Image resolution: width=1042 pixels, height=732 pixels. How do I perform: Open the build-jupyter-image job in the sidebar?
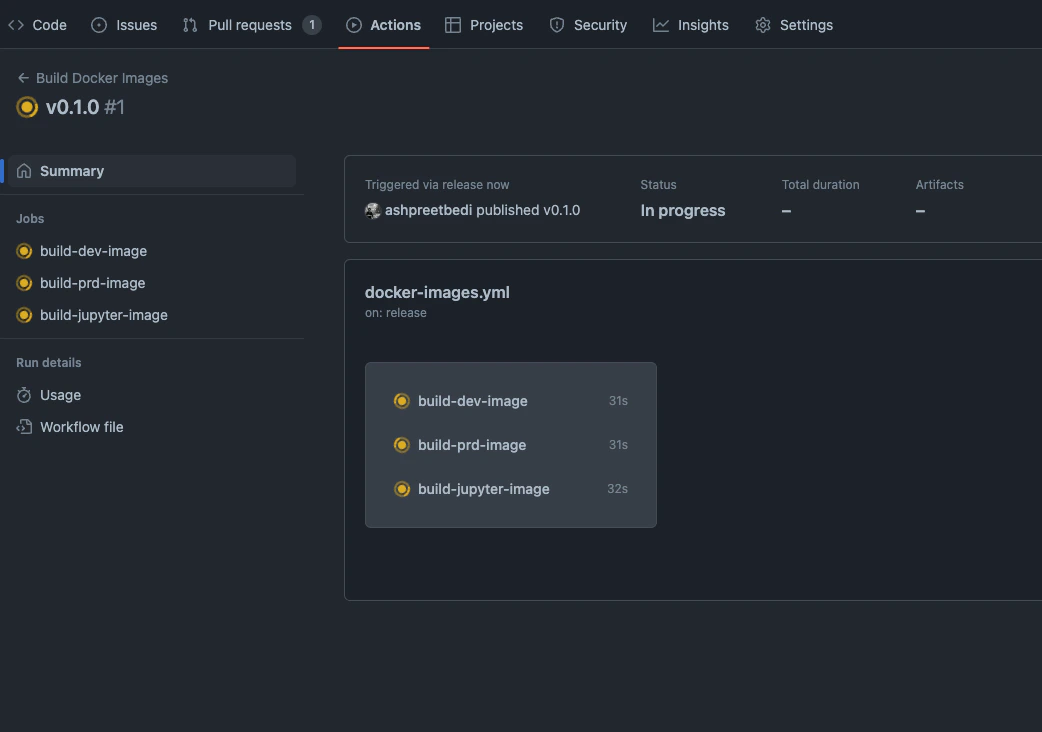tap(104, 314)
